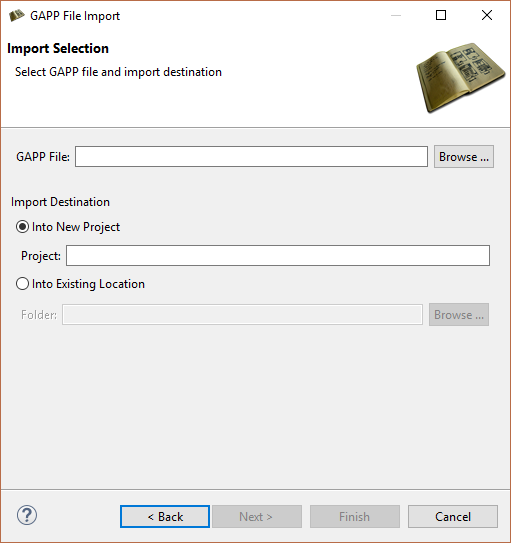Open the dialog help question mark icon
Viewport: 511px width, 543px height.
27,515
